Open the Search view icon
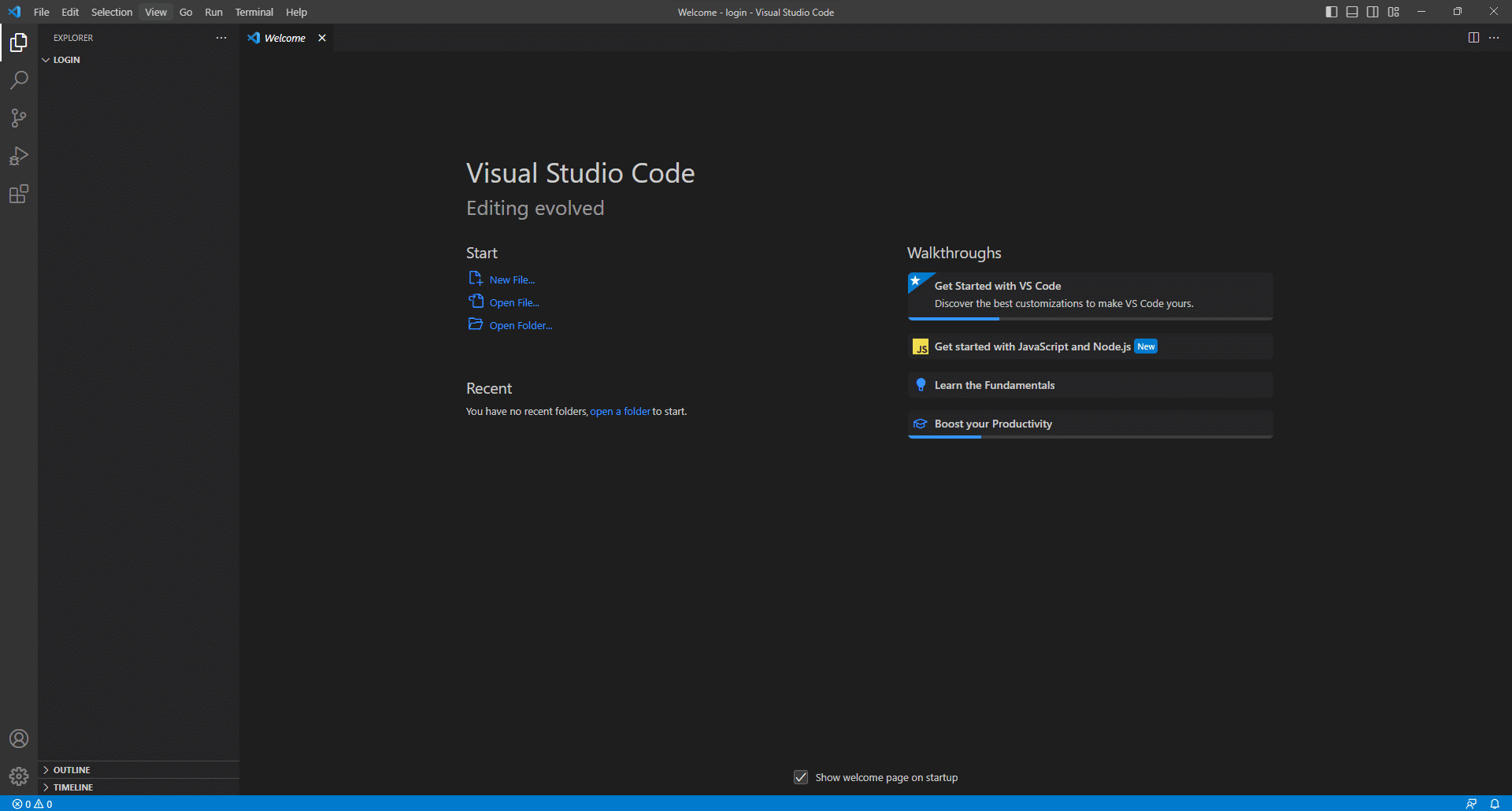 [19, 80]
